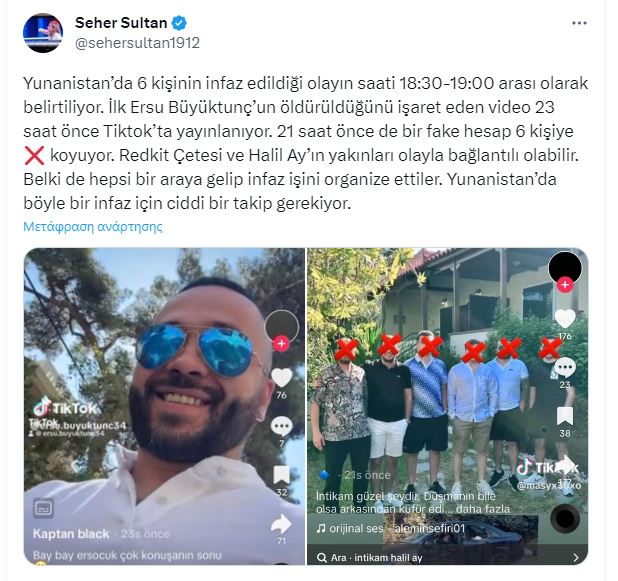Like the left TikTok video with 76 hearts
Screen dimensions: 618x581
281,377
